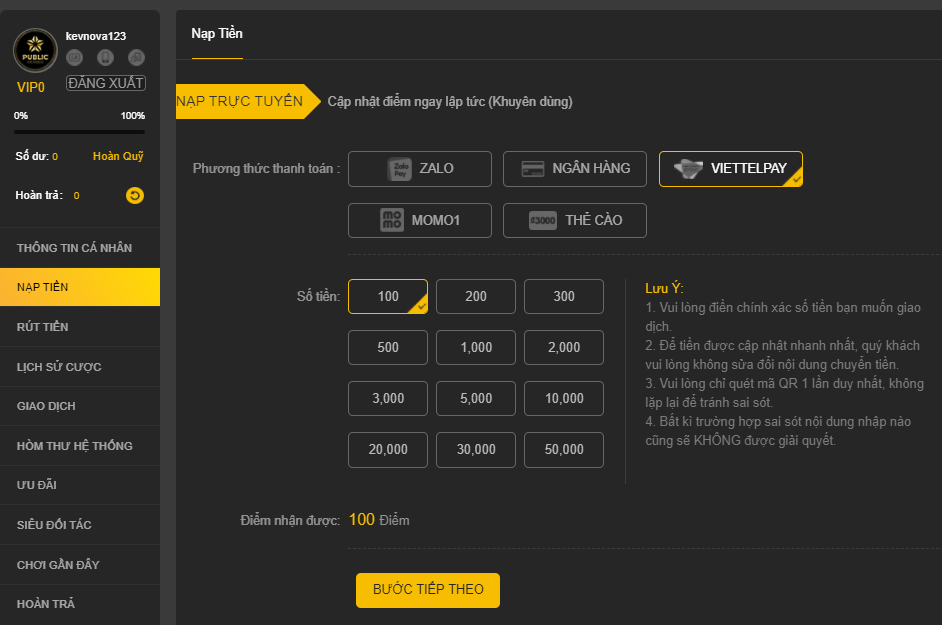Select the 100 amount option
The image size is (942, 625).
click(388, 296)
